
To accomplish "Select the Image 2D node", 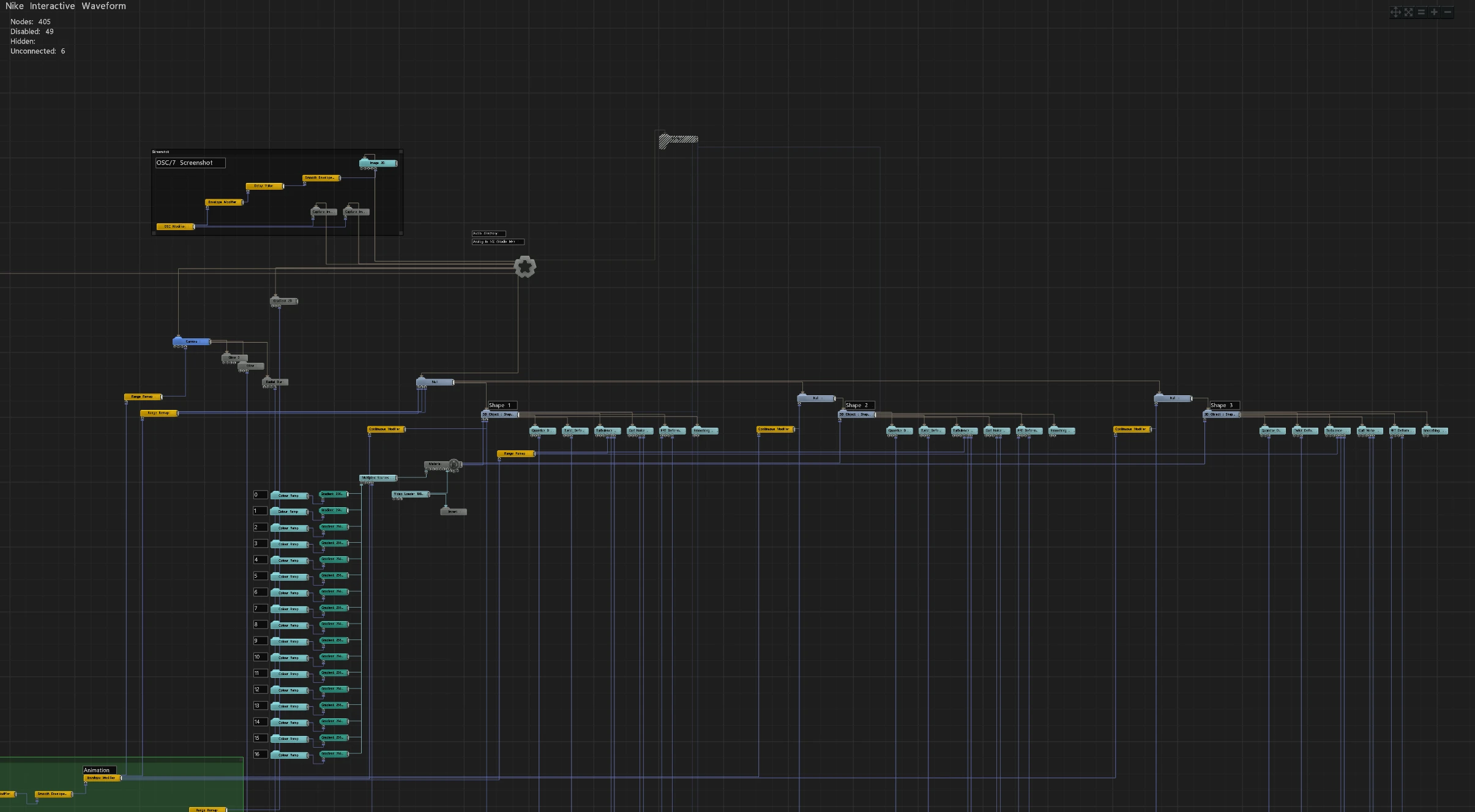I will pyautogui.click(x=378, y=163).
